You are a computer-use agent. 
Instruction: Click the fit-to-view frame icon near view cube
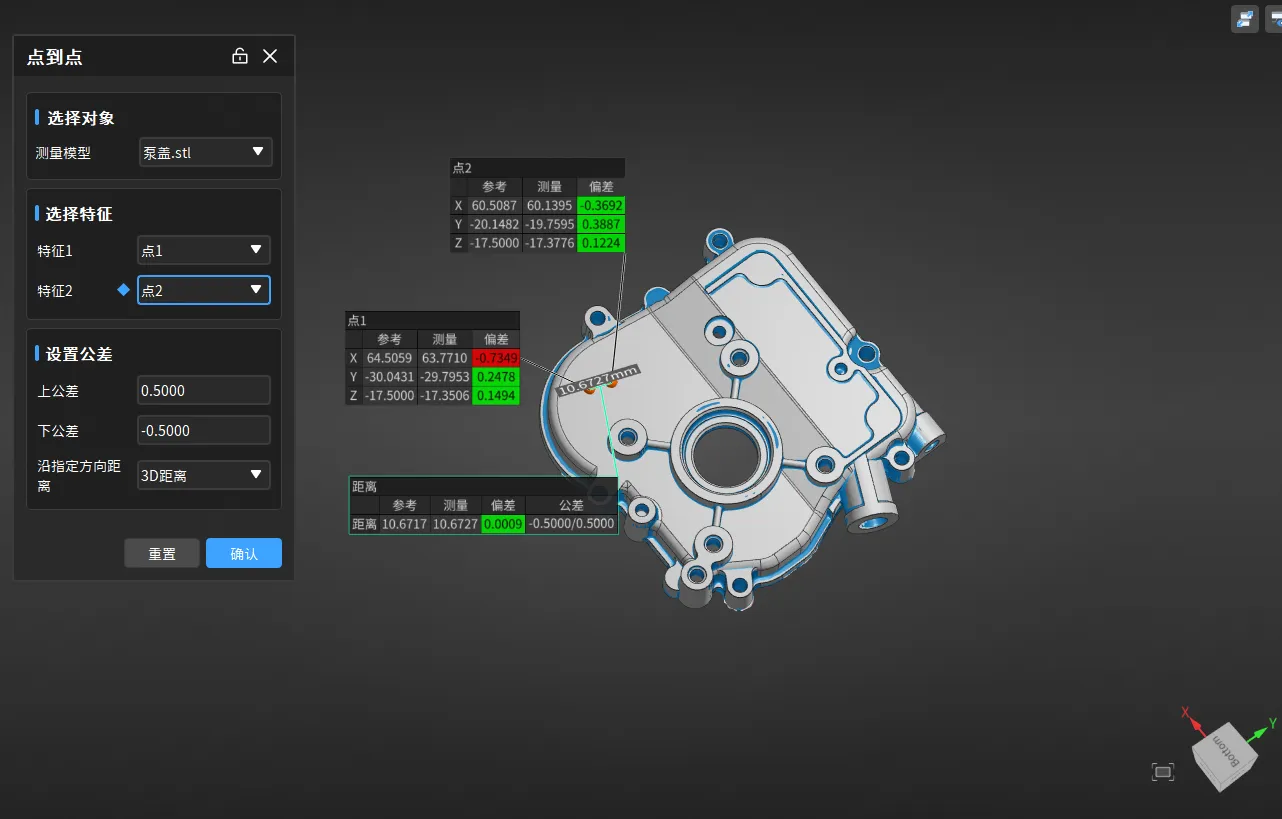pos(1162,772)
